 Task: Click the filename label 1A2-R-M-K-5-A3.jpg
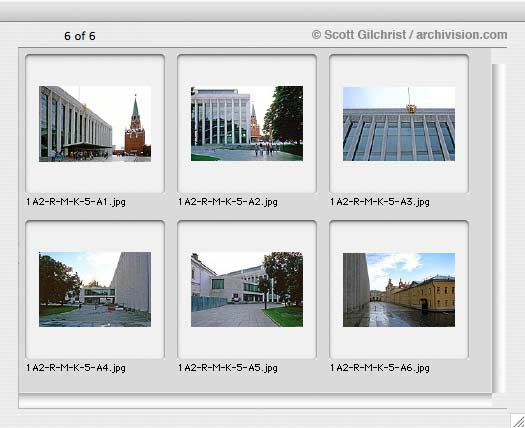tap(380, 202)
